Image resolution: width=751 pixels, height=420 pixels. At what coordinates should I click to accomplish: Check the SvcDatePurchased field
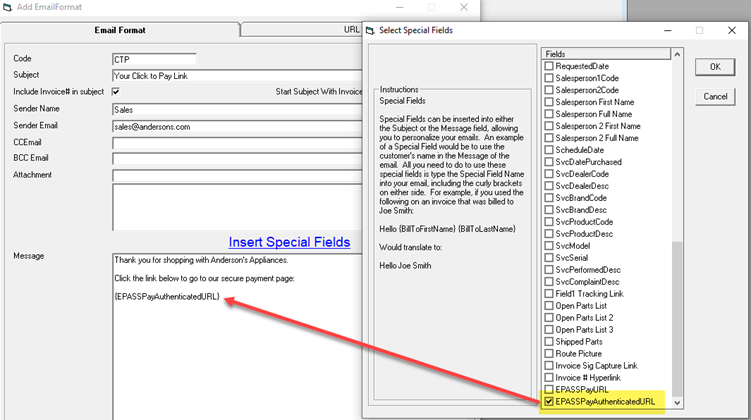[549, 162]
